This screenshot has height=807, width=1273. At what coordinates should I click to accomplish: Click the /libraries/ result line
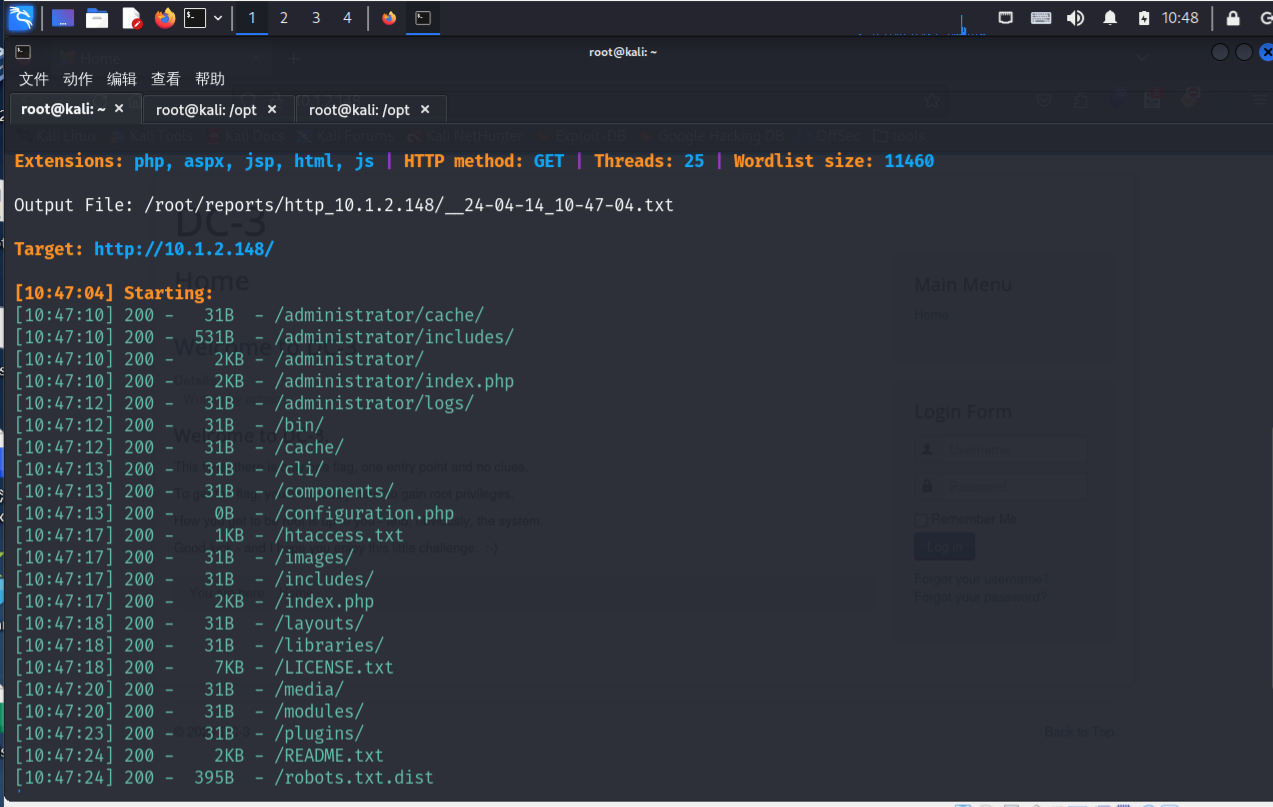329,645
